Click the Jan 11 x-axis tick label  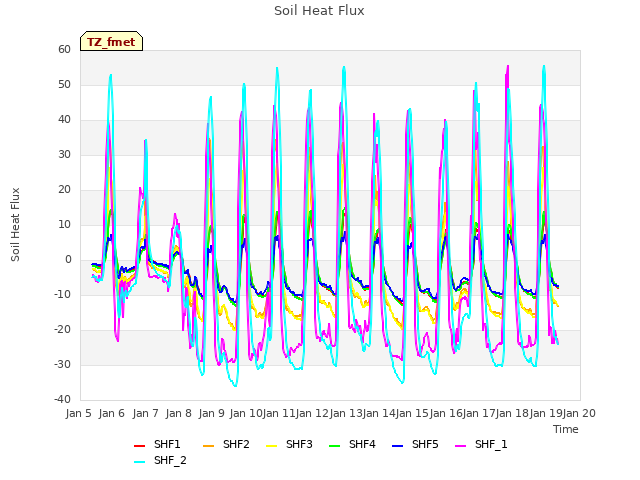(279, 413)
